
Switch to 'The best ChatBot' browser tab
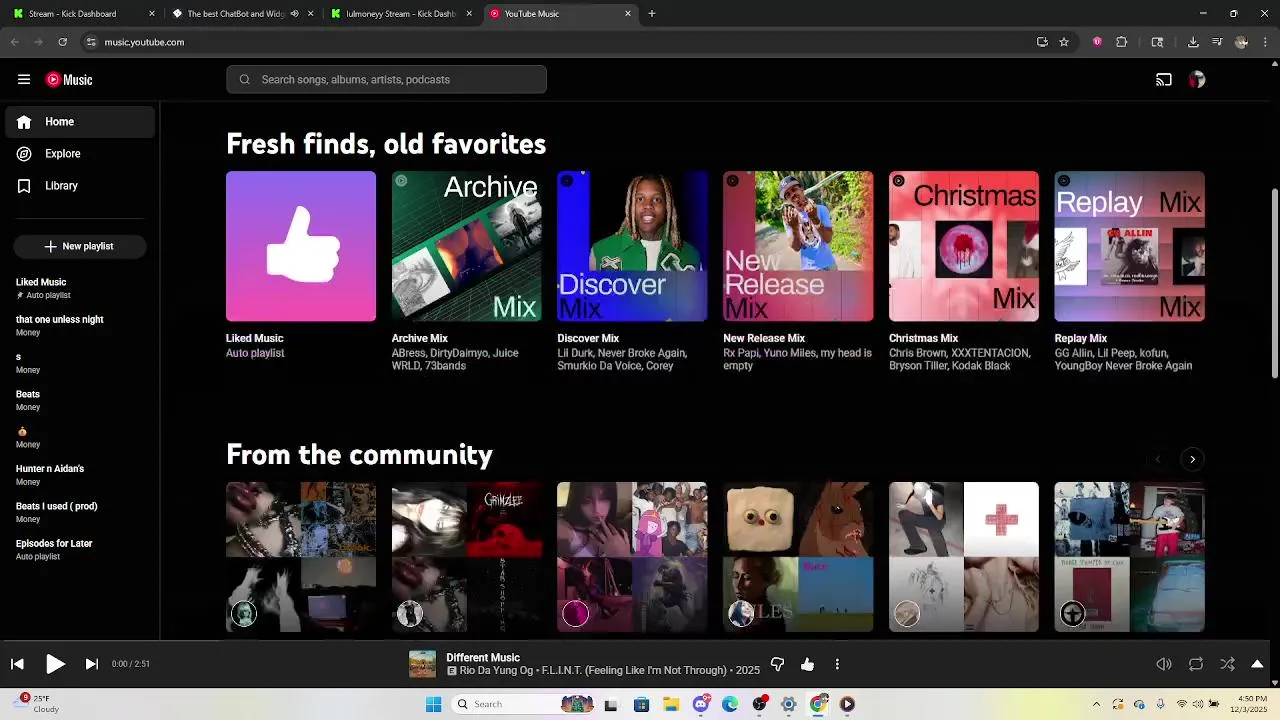242,14
